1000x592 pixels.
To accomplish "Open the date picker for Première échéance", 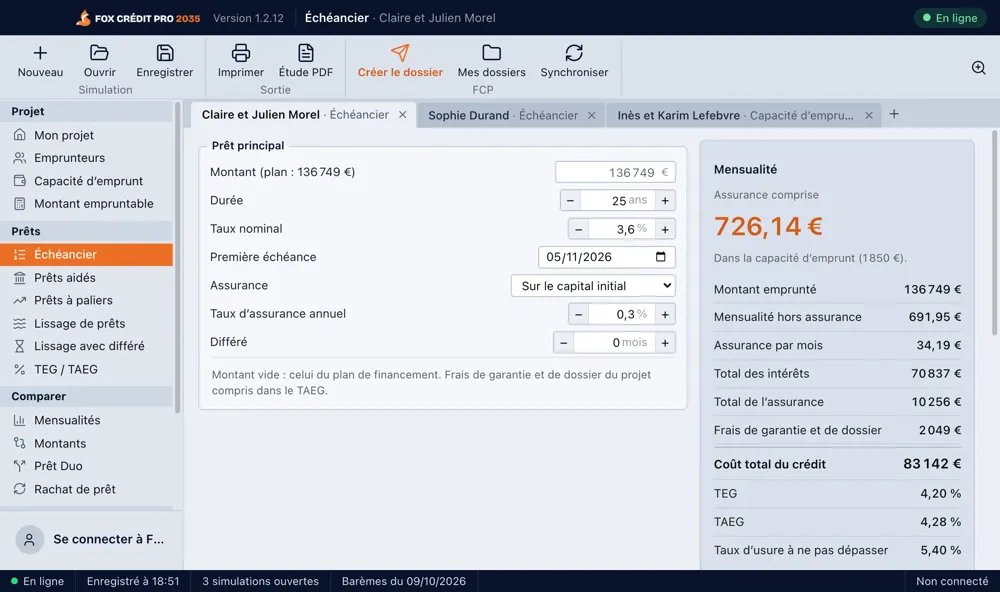I will [x=661, y=256].
